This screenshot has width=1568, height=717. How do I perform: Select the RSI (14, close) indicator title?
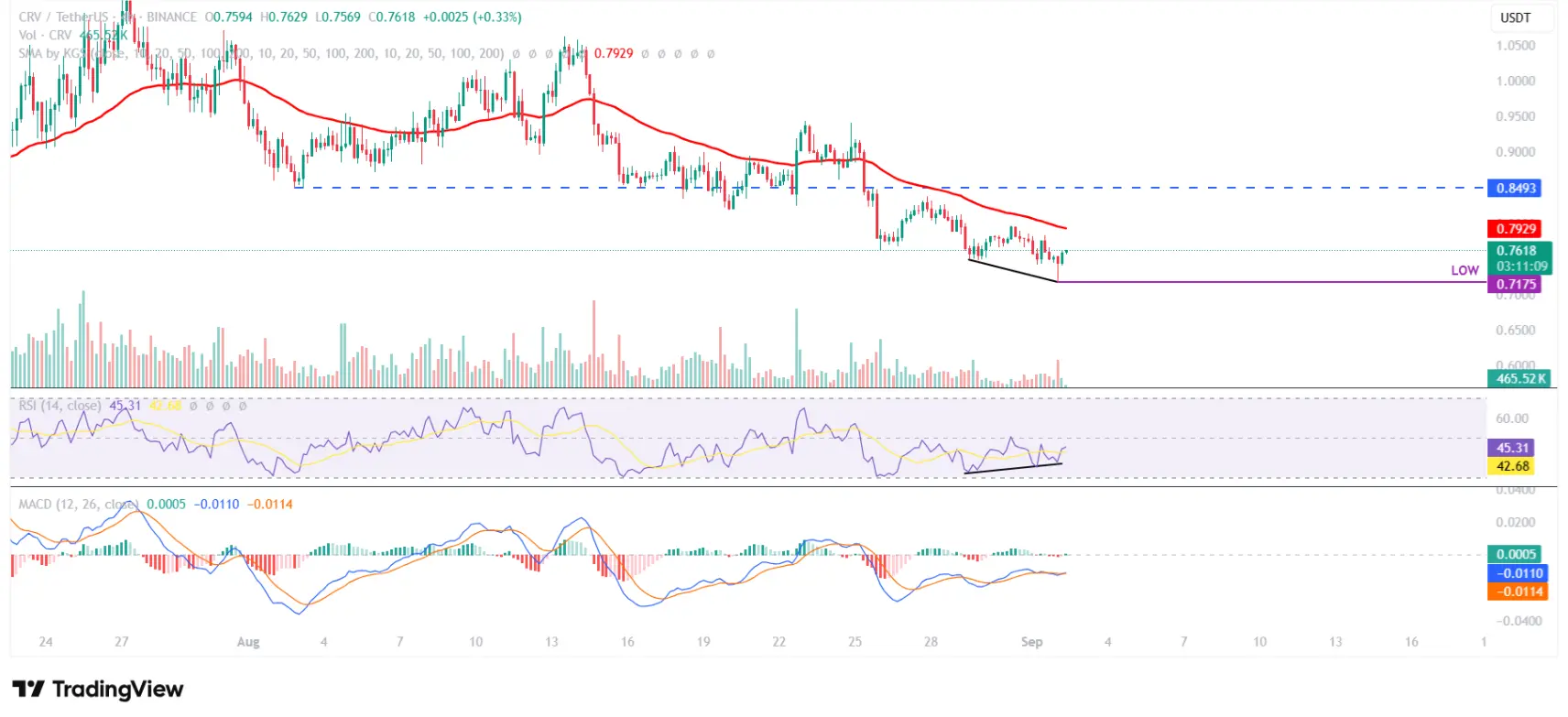(x=60, y=406)
